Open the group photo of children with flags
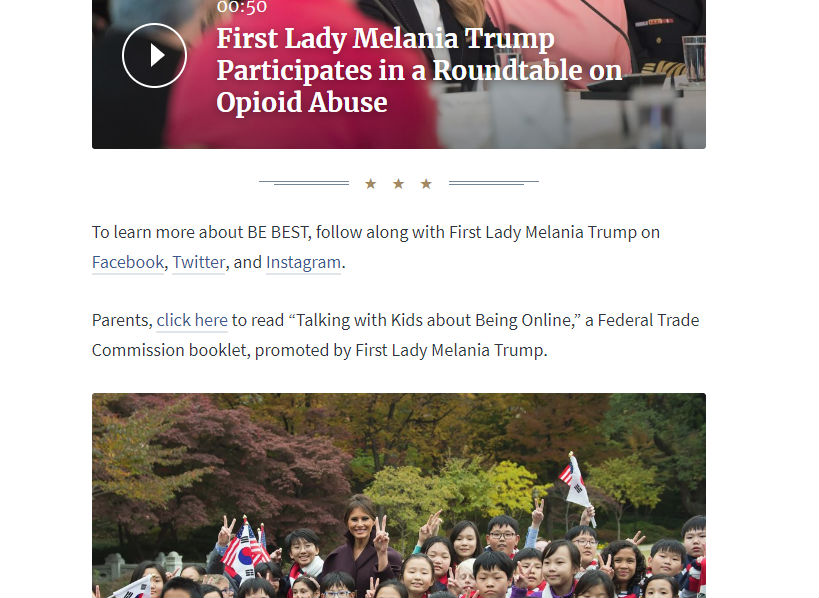 pyautogui.click(x=399, y=496)
